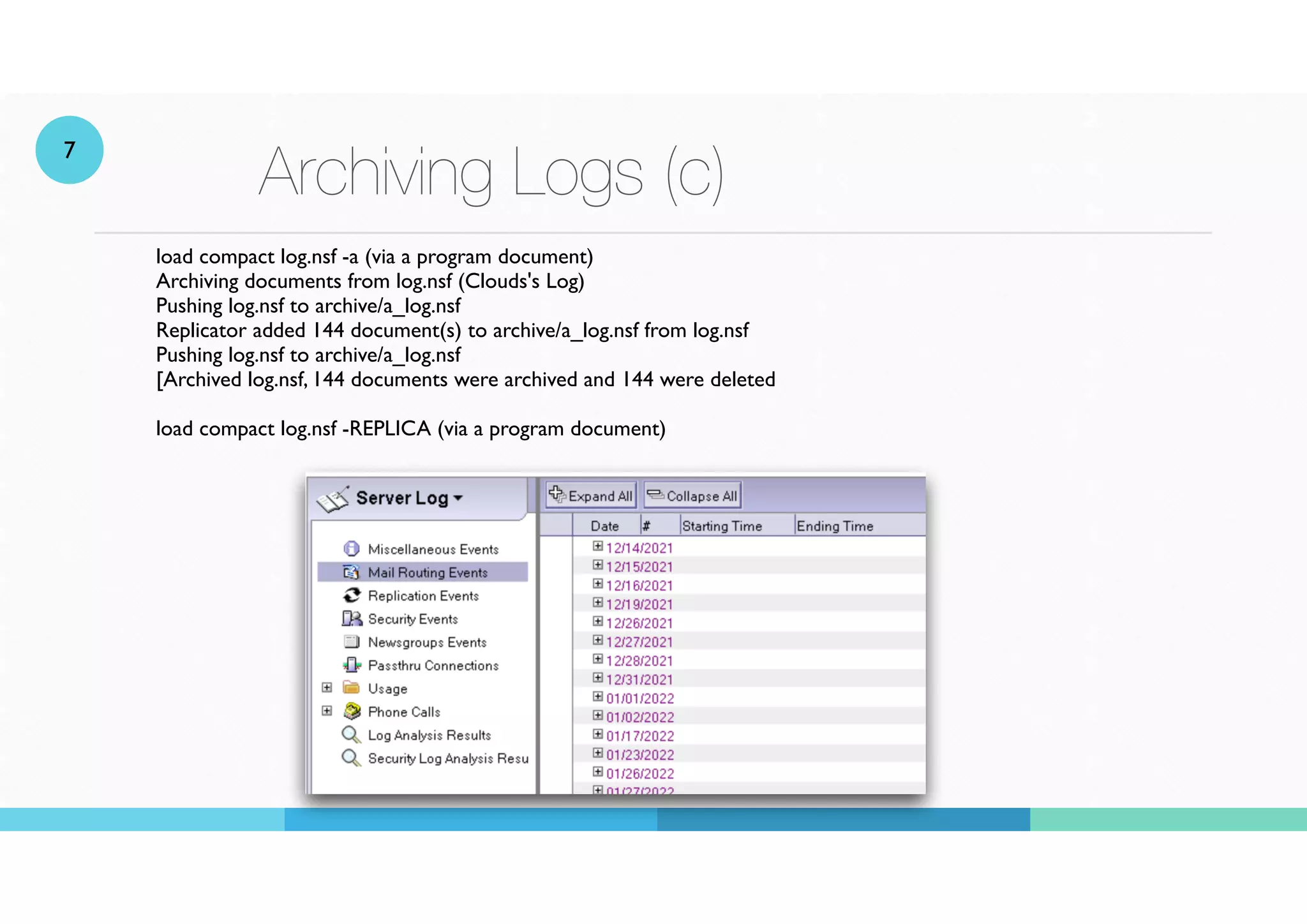Expand the 12/28/2021 date row
Screen dimensions: 1307x924
pos(598,659)
